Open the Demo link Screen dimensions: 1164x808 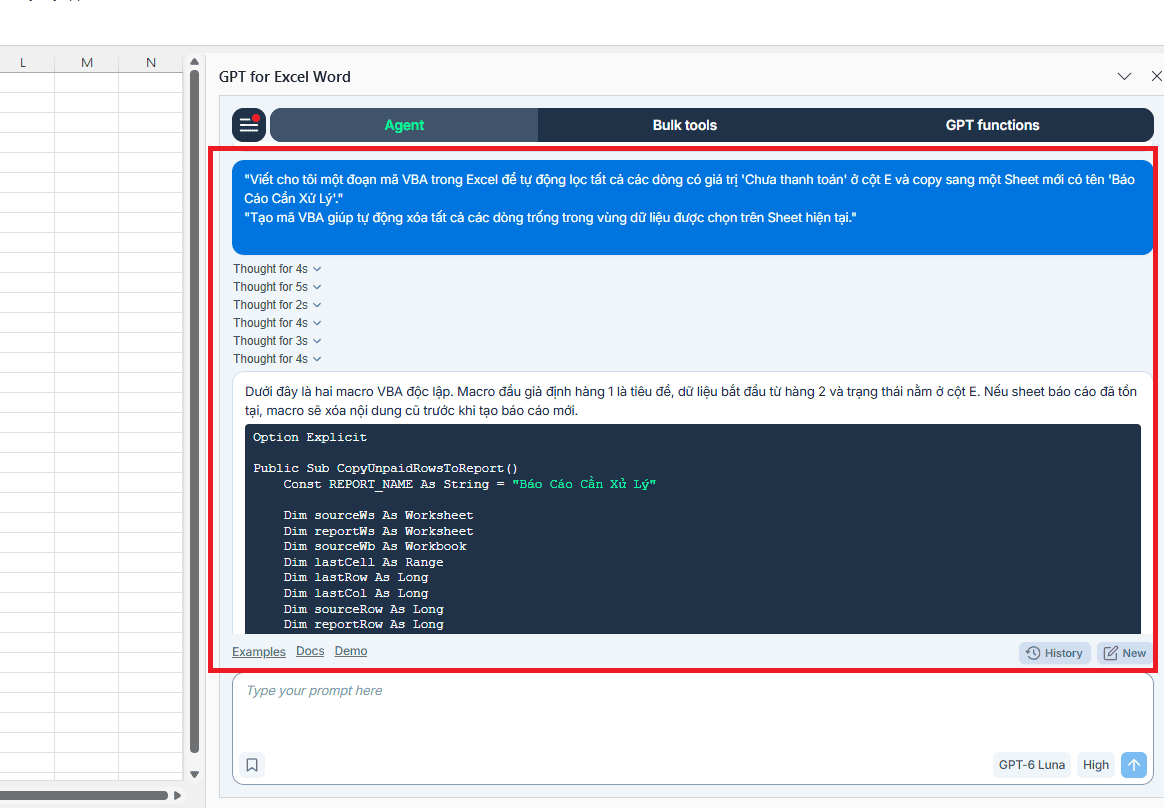(x=350, y=651)
